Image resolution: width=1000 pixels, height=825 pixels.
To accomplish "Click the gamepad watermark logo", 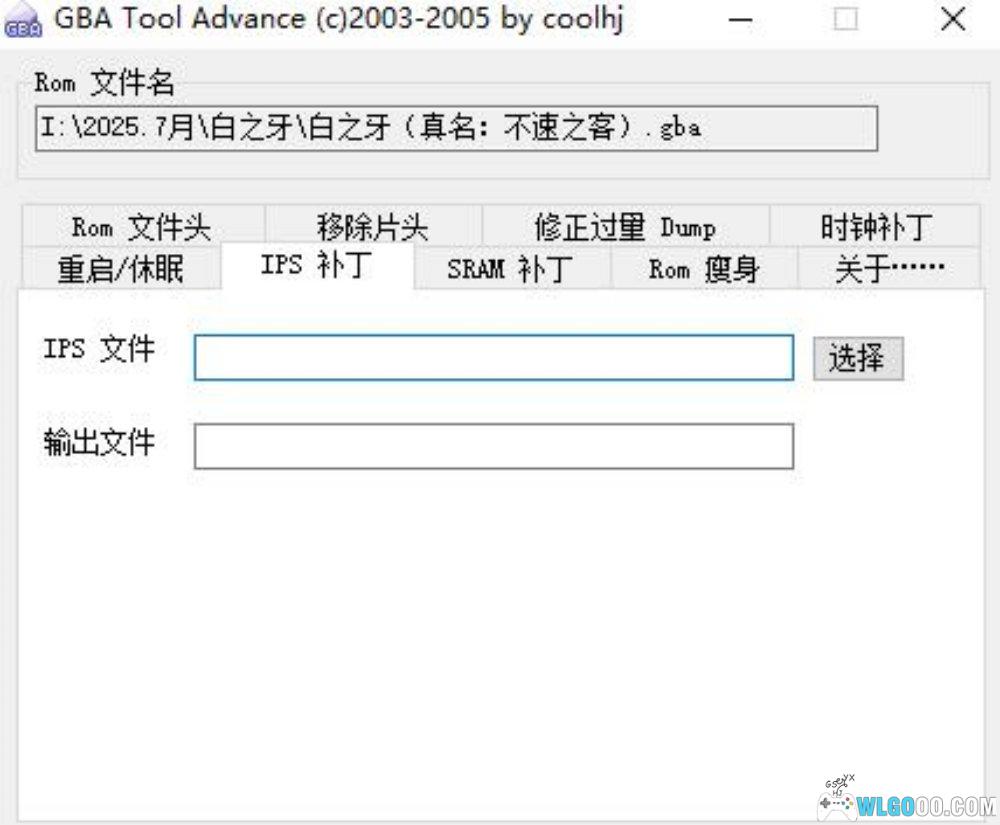I will 838,797.
